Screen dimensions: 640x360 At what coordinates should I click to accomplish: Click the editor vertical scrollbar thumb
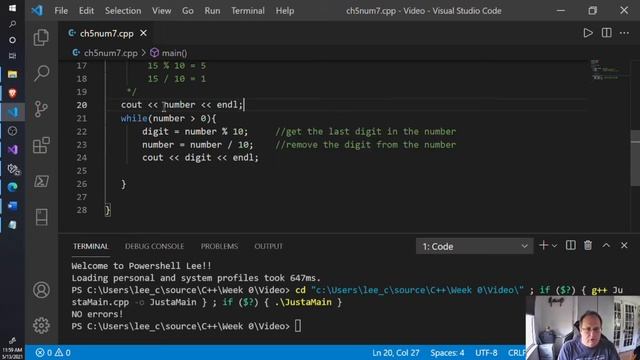[635, 158]
